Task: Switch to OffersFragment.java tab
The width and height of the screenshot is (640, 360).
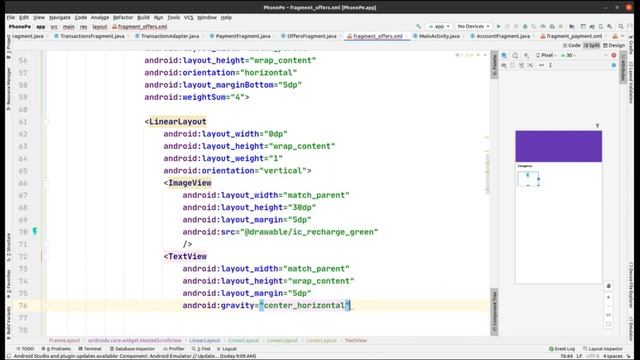Action: (309, 36)
